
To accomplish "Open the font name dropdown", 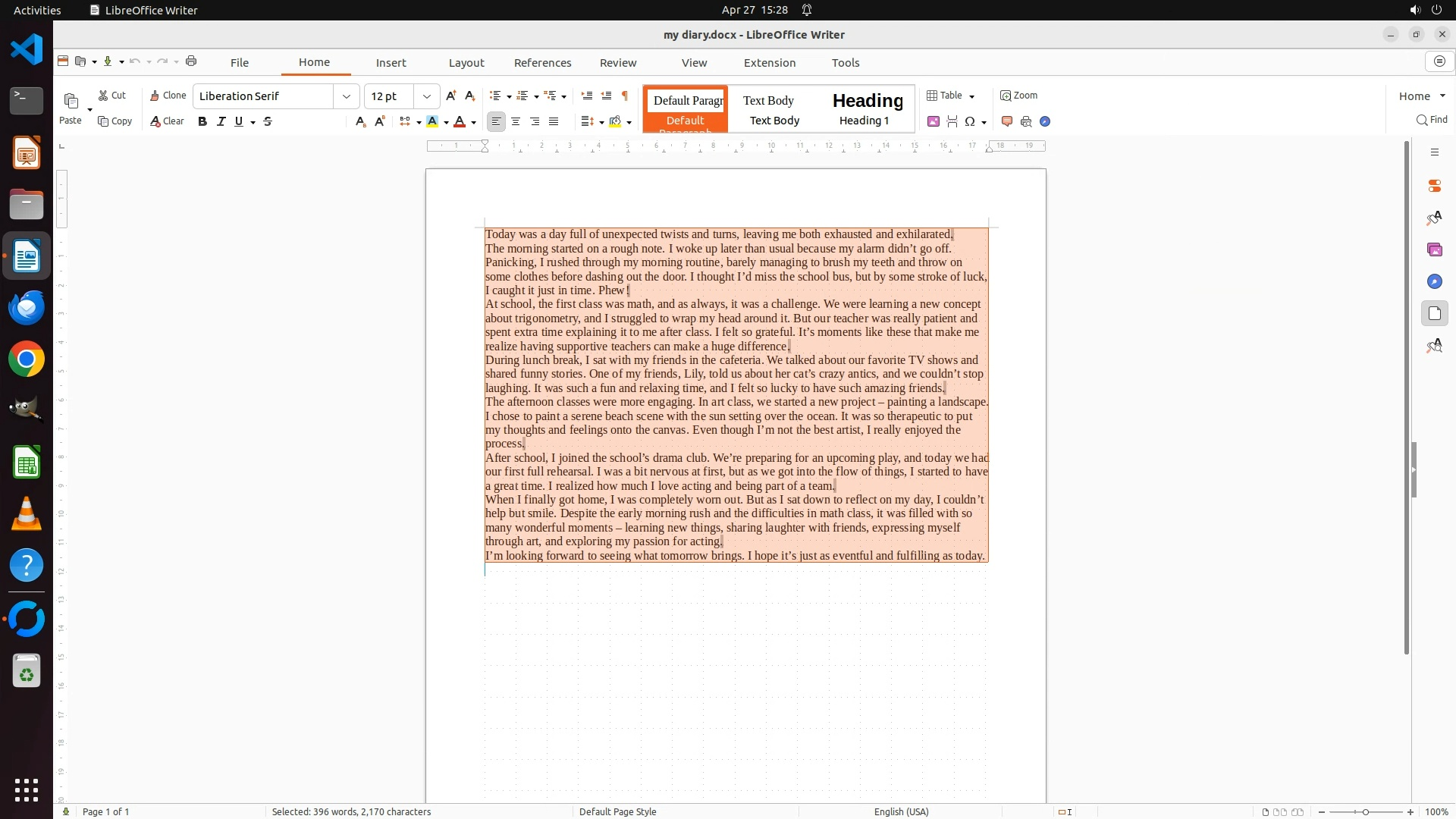I will (x=347, y=96).
